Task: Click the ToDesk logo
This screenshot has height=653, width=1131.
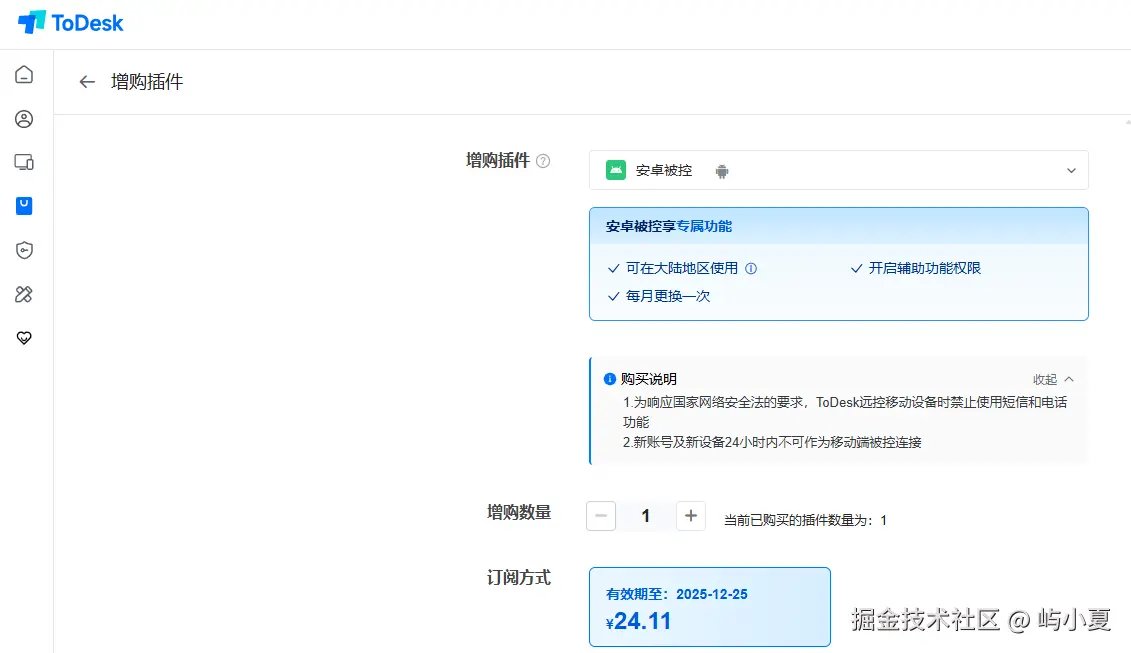Action: point(71,22)
